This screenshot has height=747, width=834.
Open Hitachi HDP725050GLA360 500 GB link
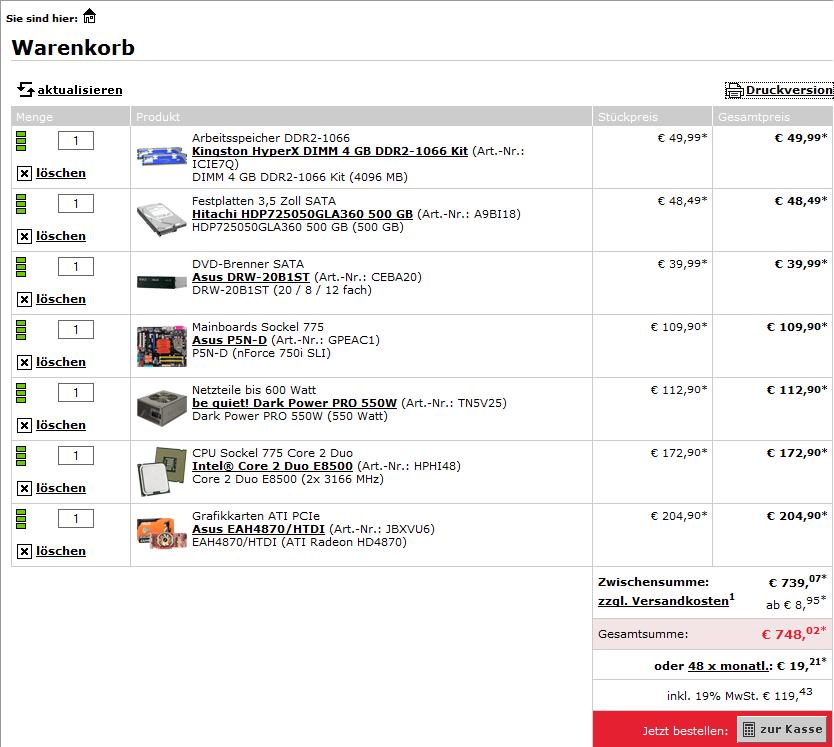(302, 214)
